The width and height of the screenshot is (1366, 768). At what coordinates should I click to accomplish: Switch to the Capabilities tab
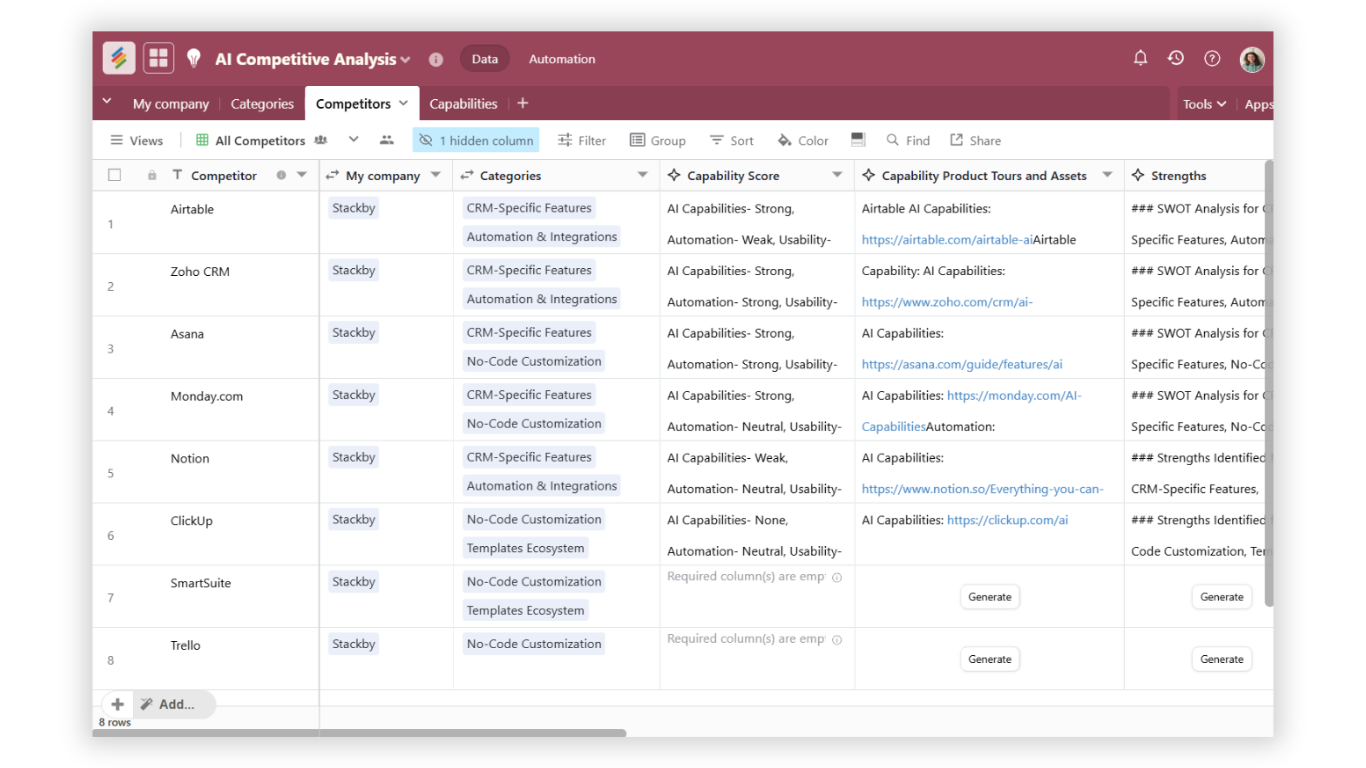463,104
